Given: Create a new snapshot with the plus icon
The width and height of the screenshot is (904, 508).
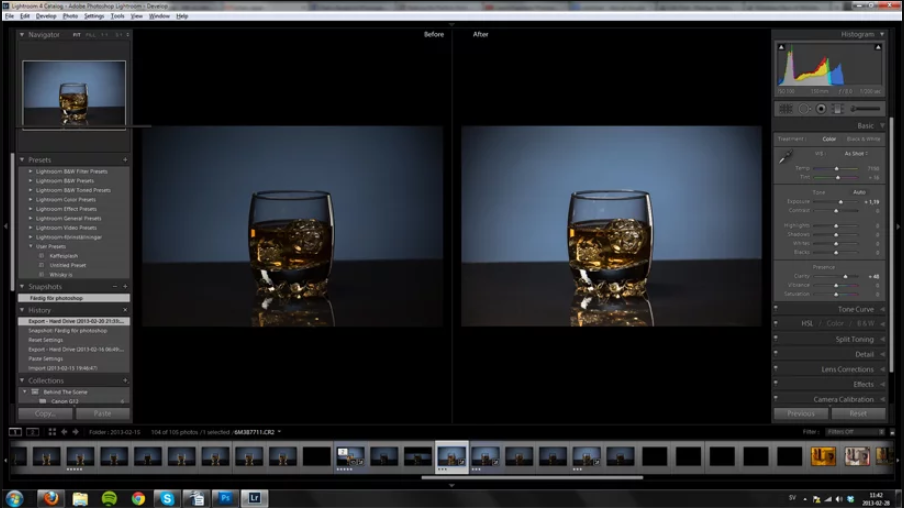Looking at the screenshot, I should click(125, 287).
